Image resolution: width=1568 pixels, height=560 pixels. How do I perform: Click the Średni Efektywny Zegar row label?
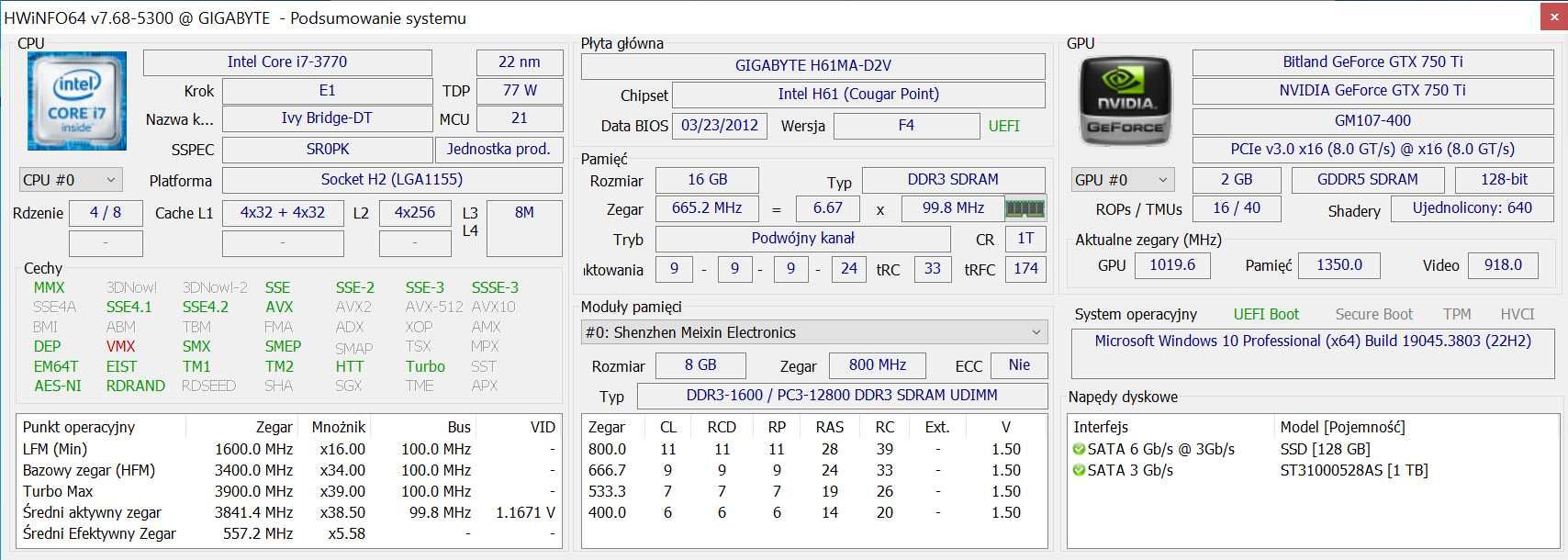point(99,534)
